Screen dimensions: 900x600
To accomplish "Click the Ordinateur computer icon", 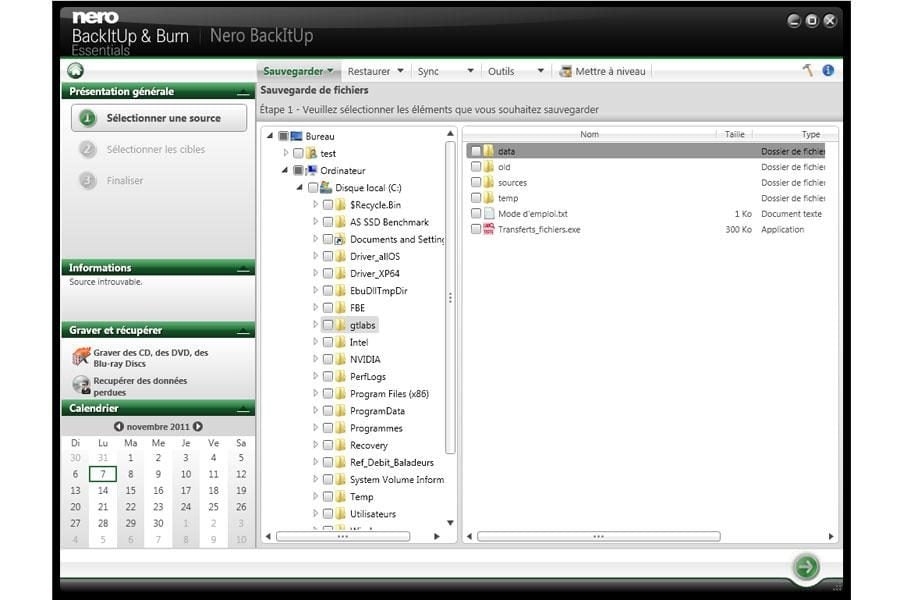I will click(x=312, y=171).
